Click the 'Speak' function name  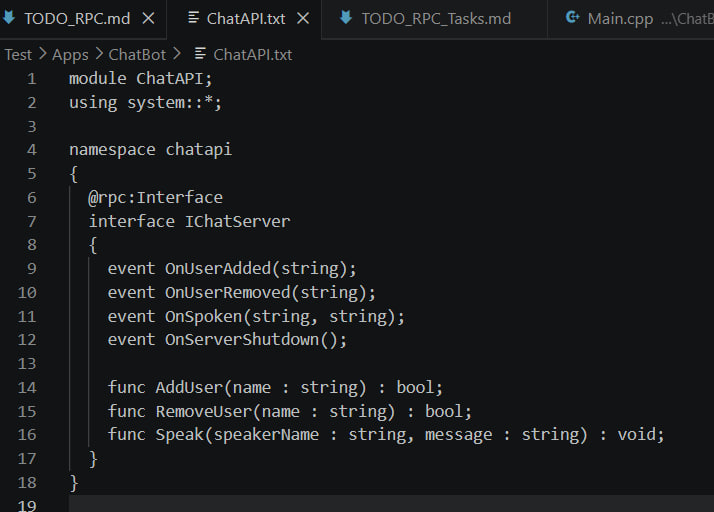click(x=179, y=435)
